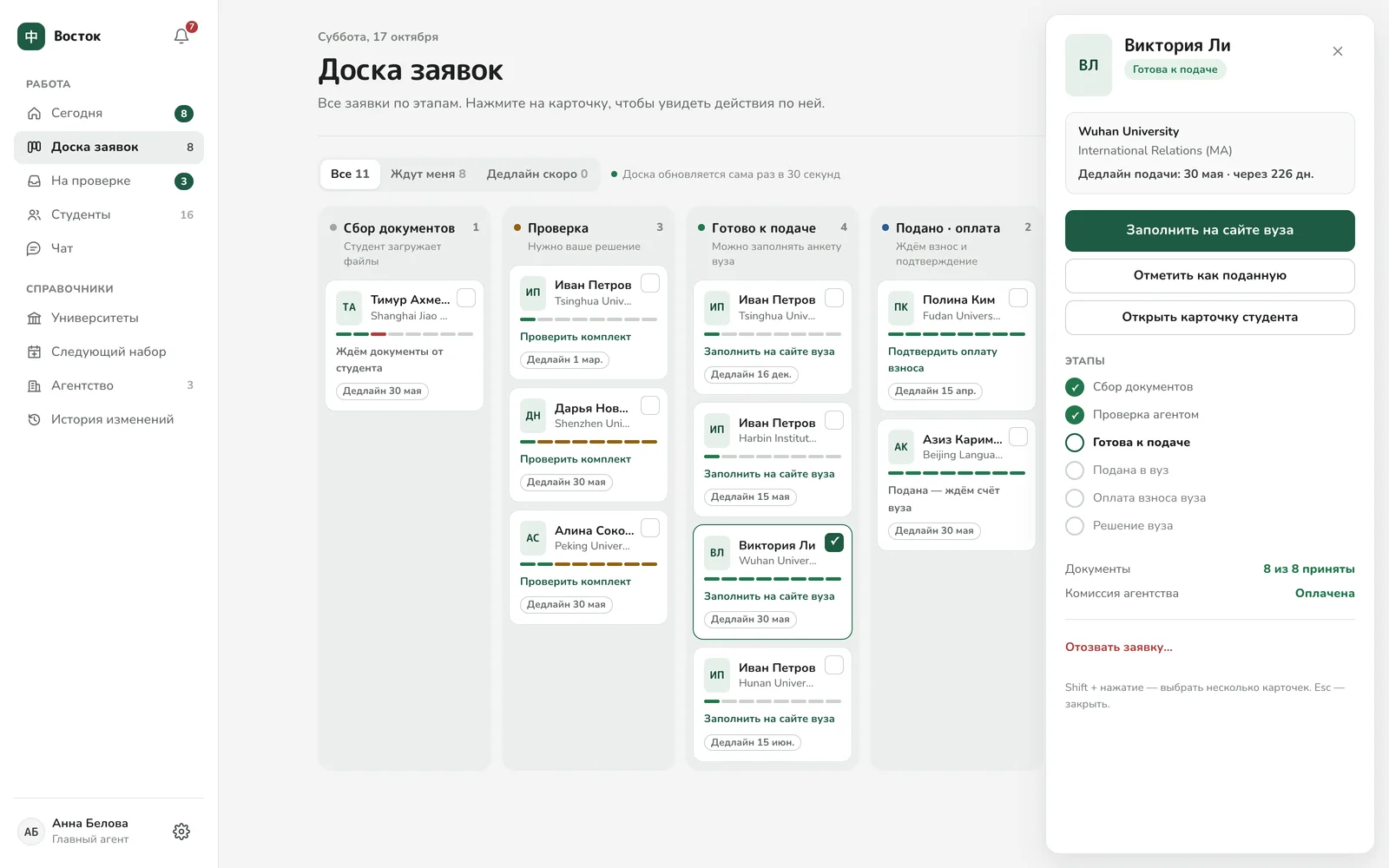Open Агентство page
The height and width of the screenshot is (868, 1389).
tap(109, 385)
